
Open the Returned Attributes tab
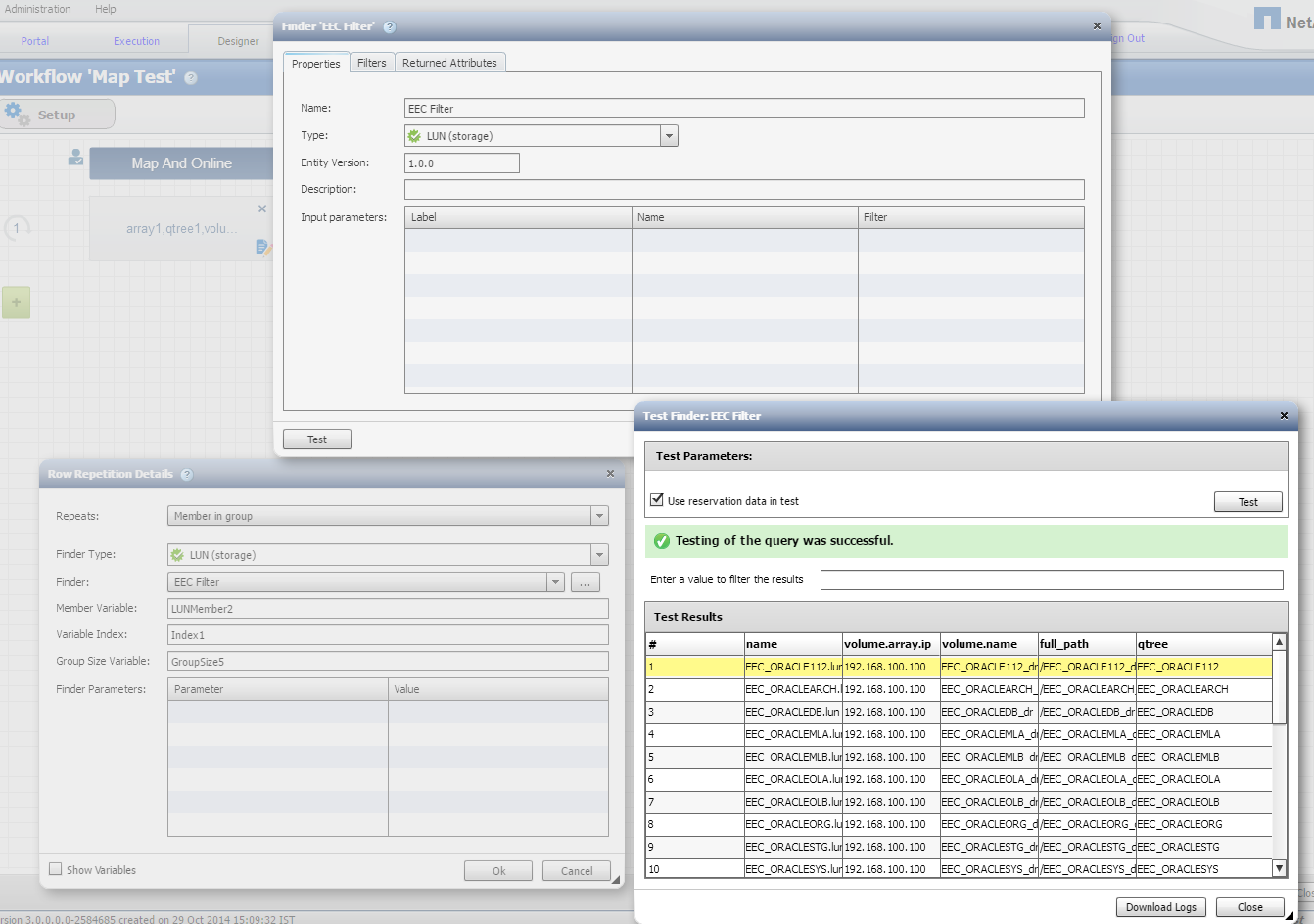[449, 63]
